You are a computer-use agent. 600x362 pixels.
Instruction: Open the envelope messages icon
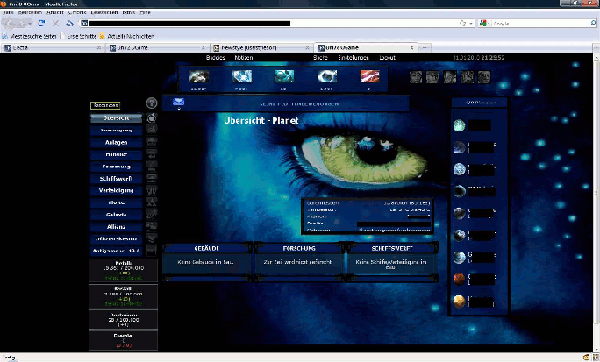(178, 101)
